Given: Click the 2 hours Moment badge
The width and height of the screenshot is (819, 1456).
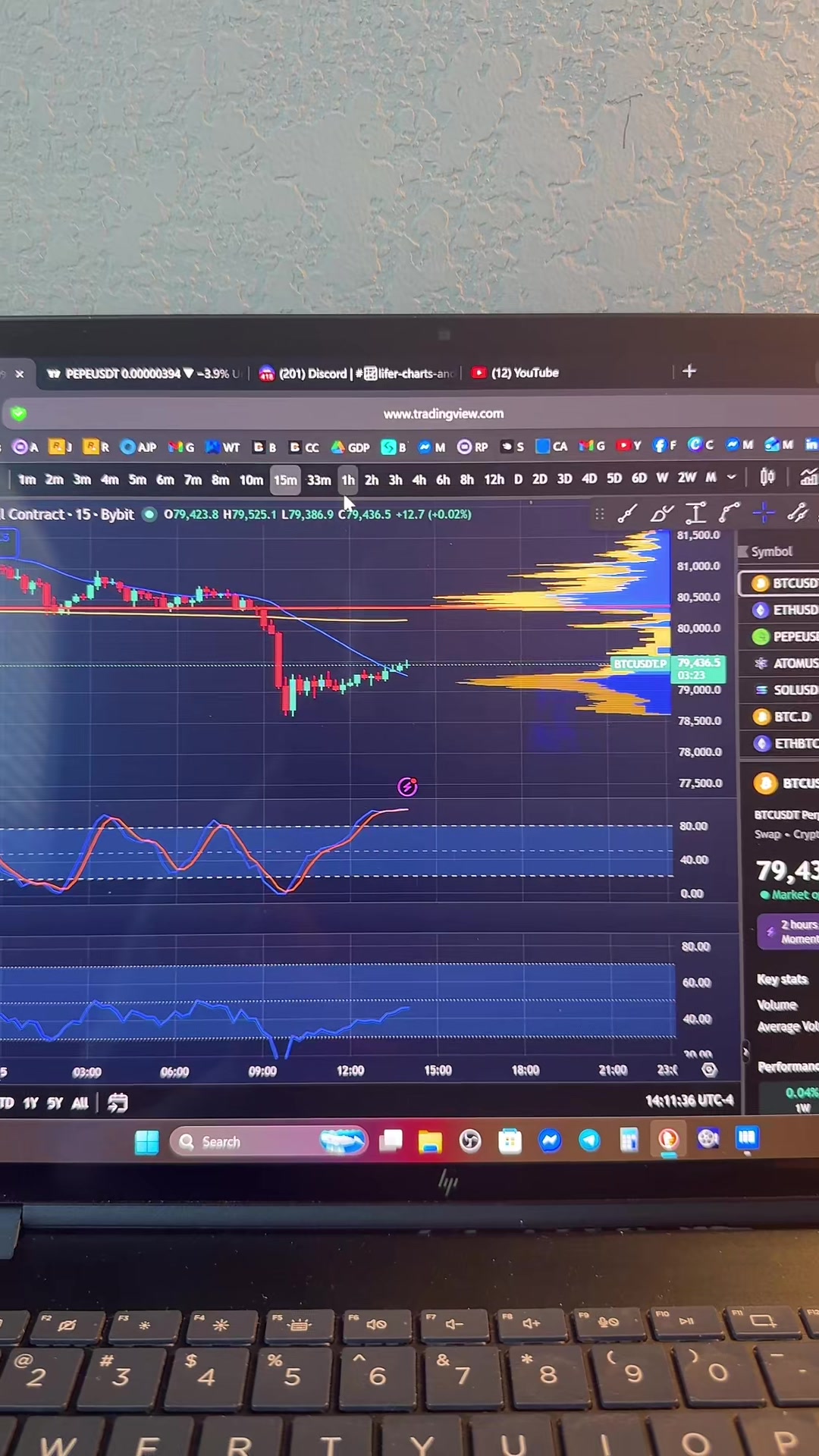Looking at the screenshot, I should tap(789, 931).
